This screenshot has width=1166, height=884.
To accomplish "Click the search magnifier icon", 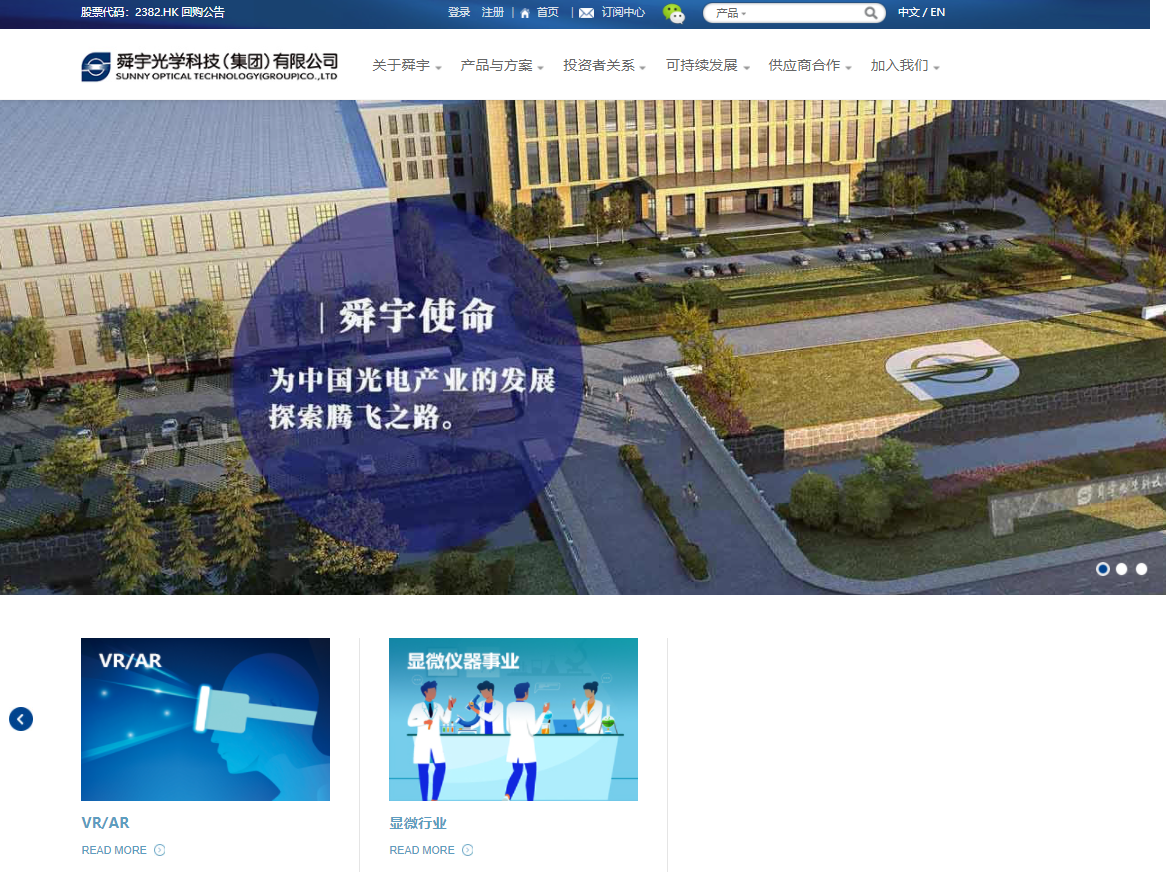I will click(871, 12).
